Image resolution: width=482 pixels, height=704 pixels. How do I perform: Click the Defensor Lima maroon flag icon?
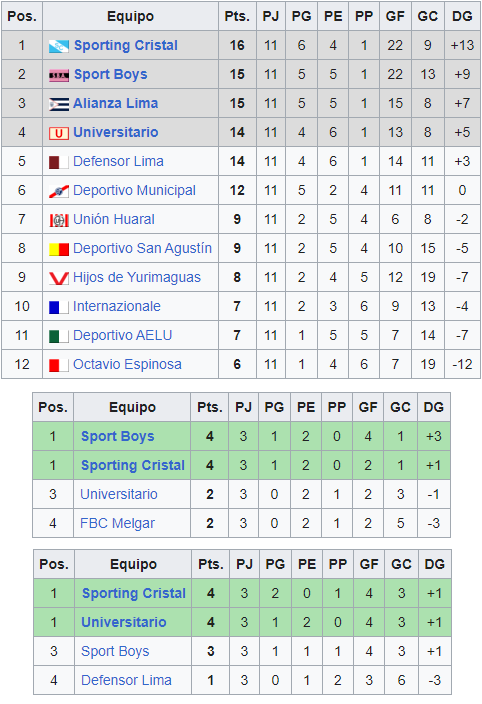pyautogui.click(x=59, y=162)
